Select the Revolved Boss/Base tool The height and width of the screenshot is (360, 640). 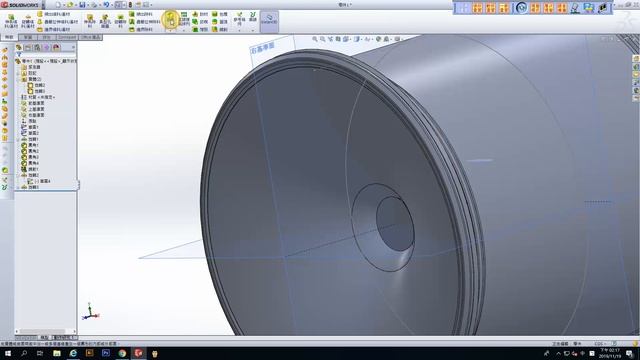tap(28, 21)
